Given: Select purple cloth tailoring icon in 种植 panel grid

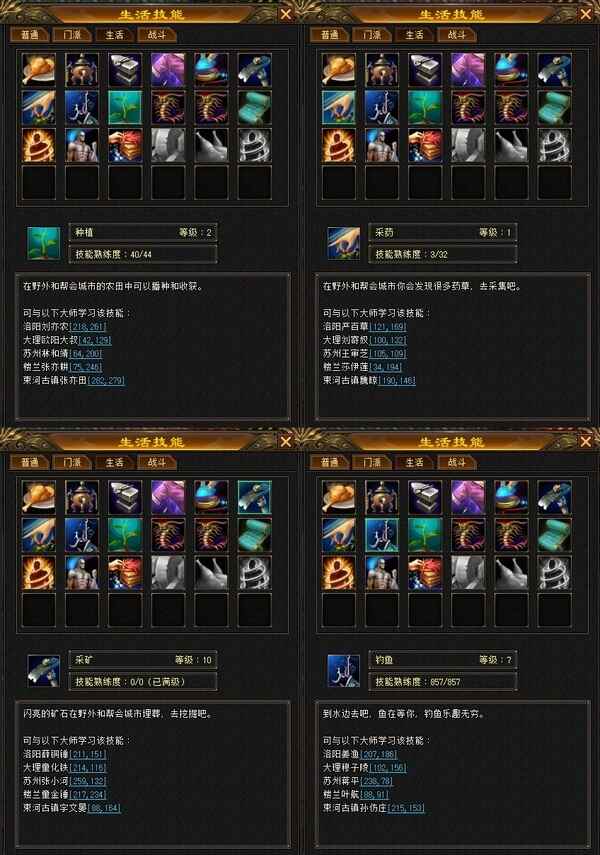Looking at the screenshot, I should click(x=168, y=70).
